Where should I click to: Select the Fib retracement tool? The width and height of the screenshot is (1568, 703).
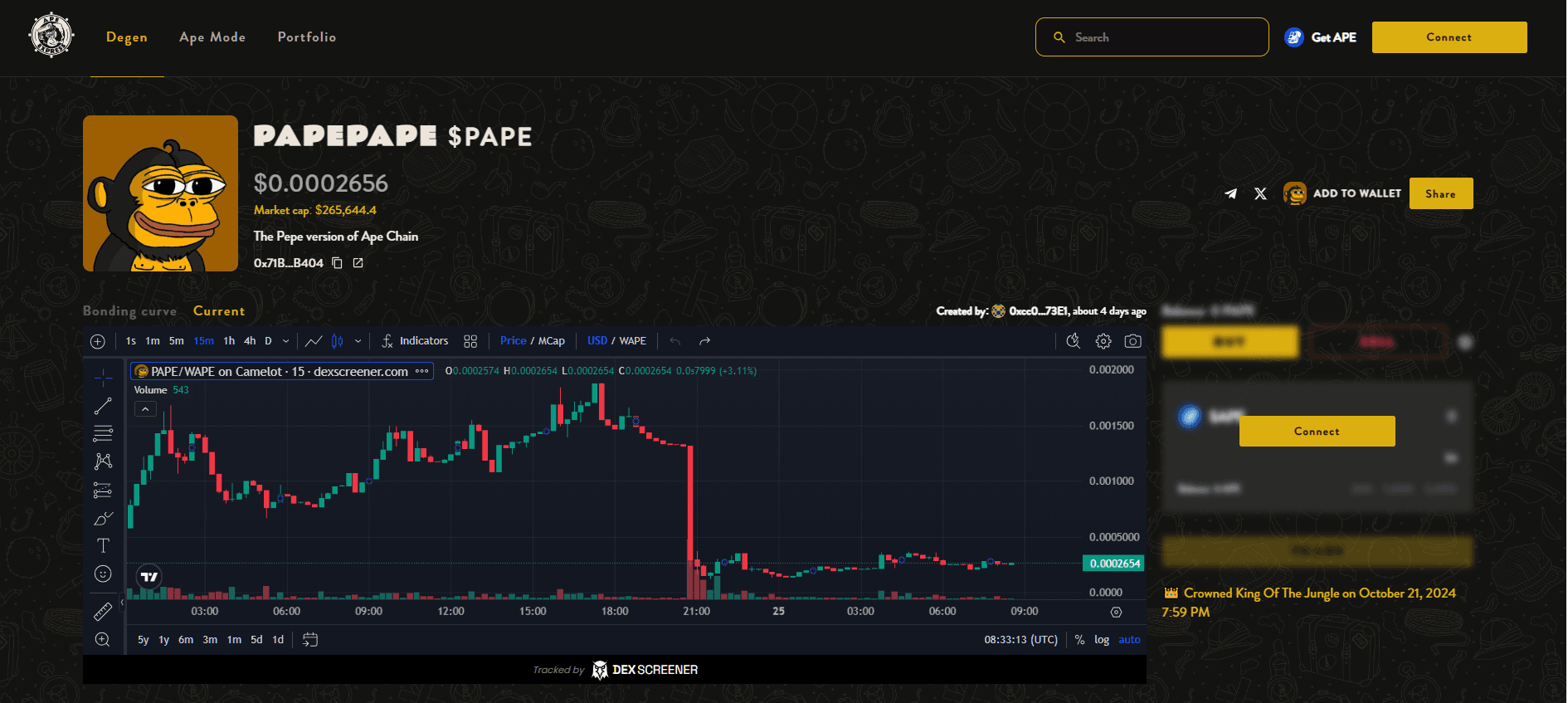click(x=103, y=433)
